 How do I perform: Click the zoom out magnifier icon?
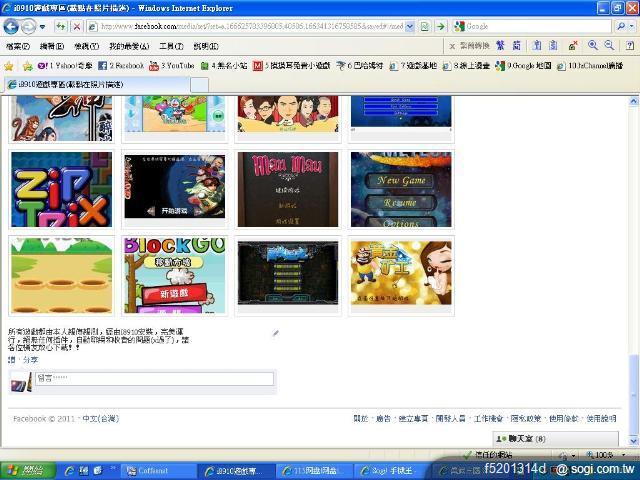pos(609,46)
